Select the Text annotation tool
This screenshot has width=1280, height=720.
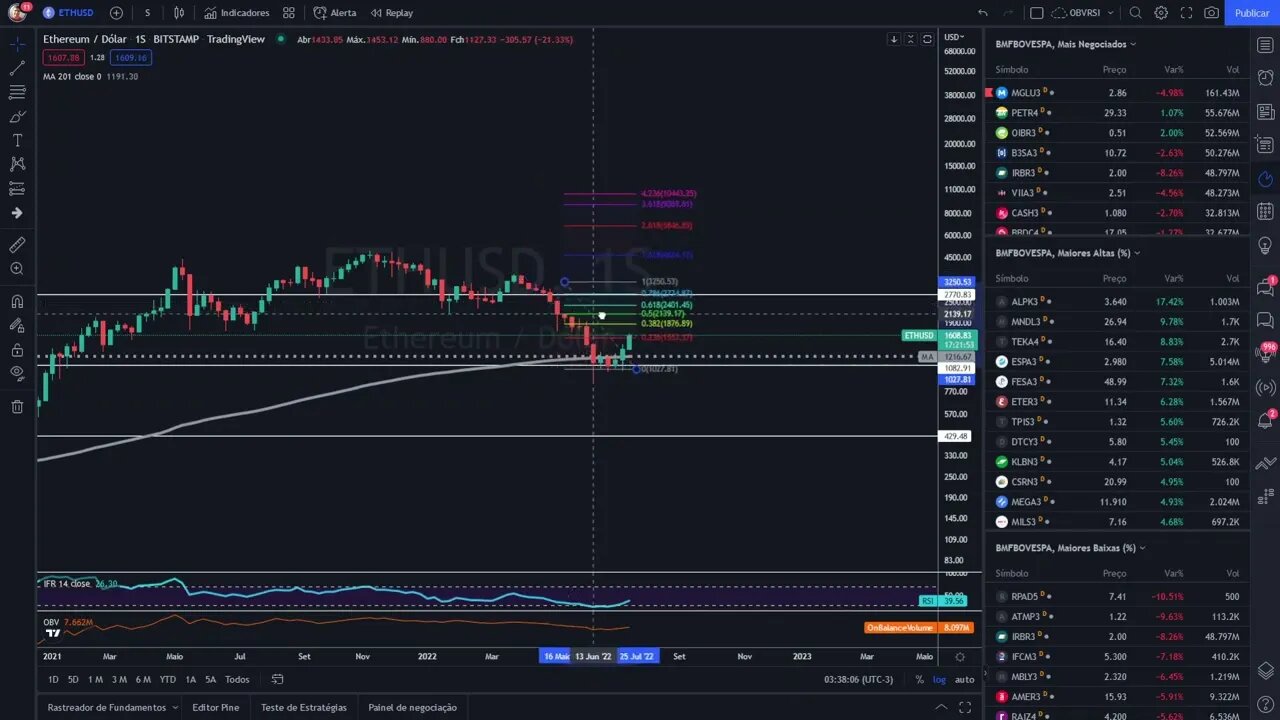(x=17, y=140)
